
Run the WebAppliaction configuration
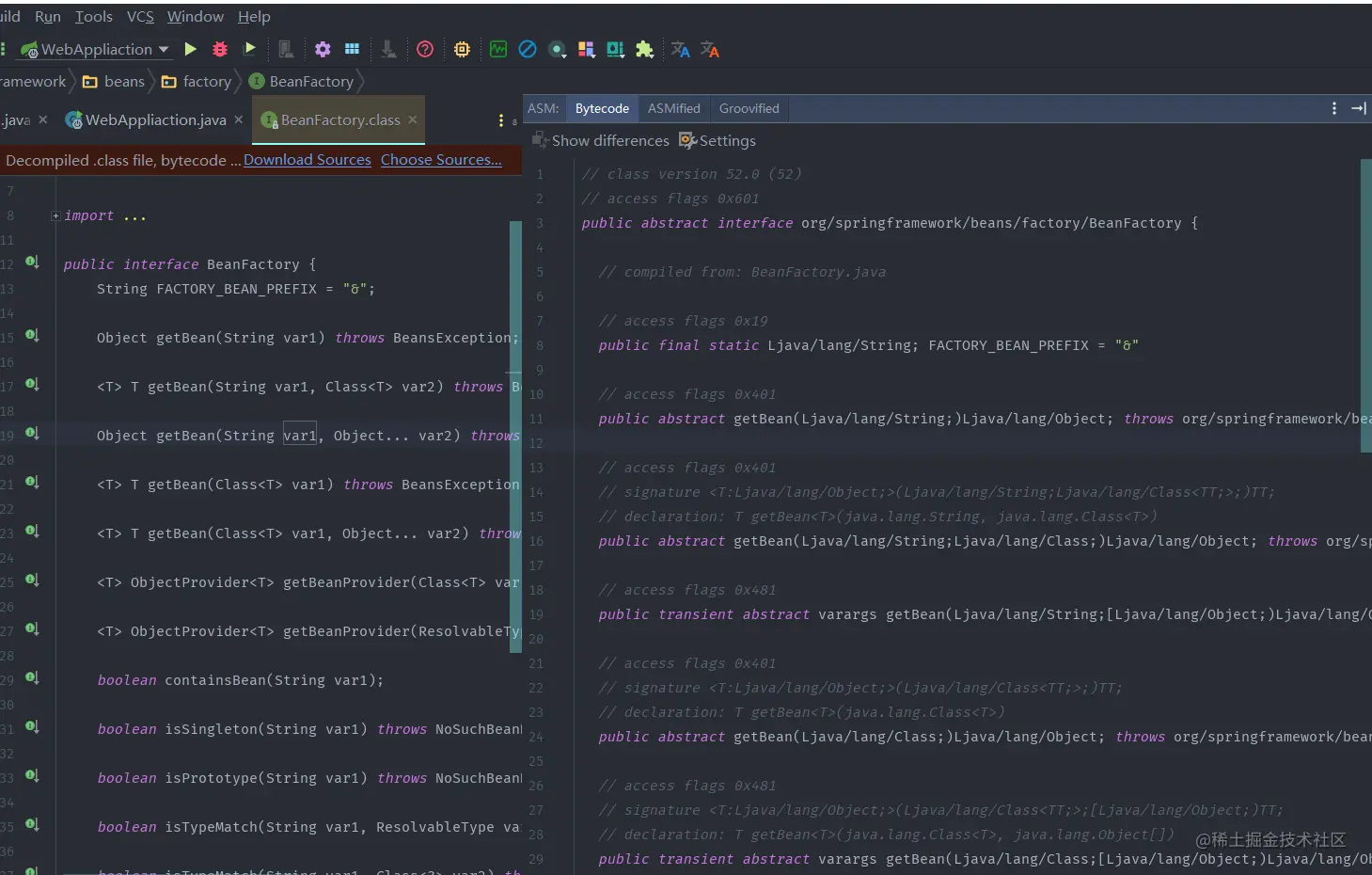coord(191,49)
